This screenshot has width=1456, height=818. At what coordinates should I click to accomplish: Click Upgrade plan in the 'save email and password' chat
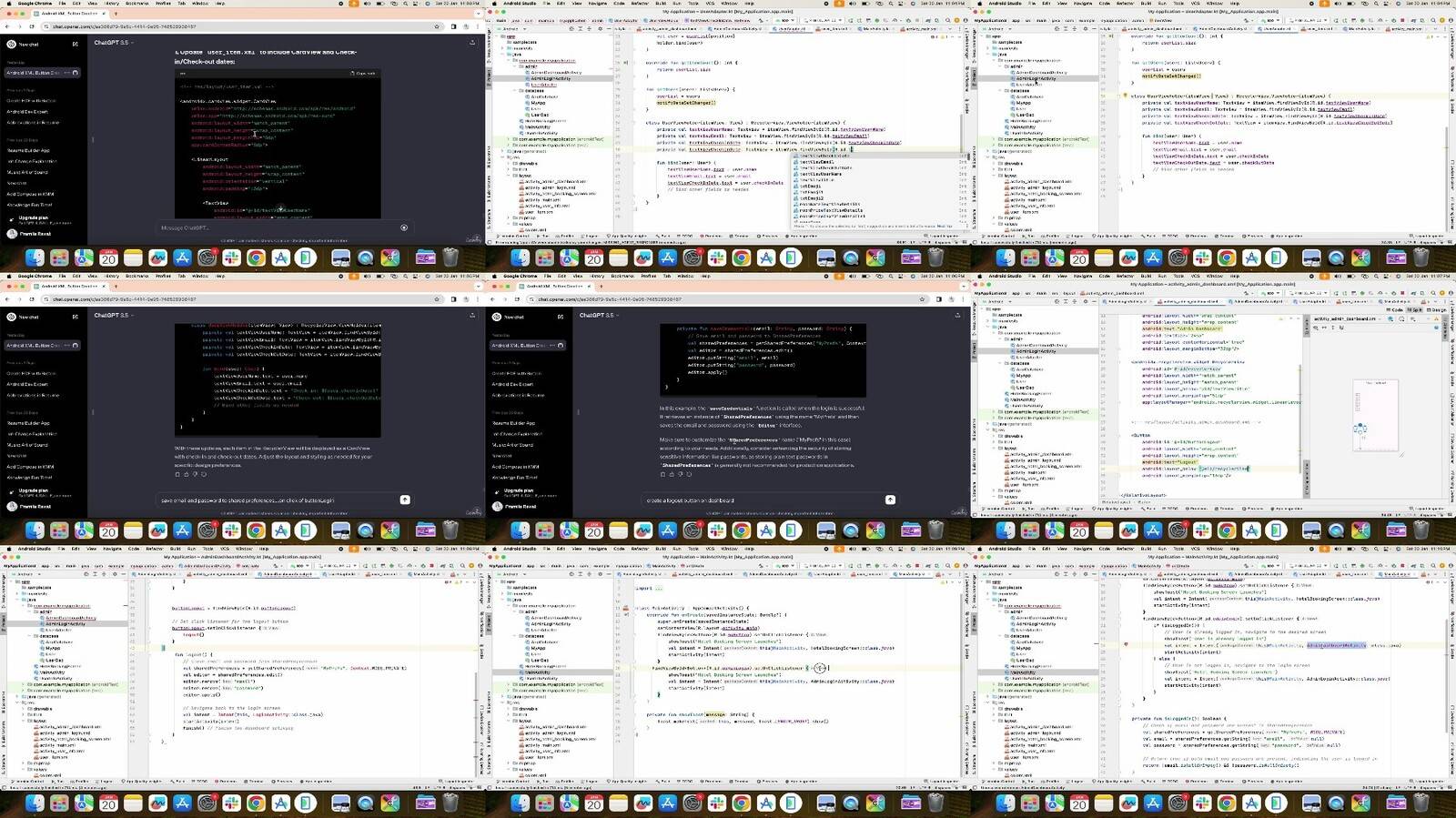pos(33,491)
